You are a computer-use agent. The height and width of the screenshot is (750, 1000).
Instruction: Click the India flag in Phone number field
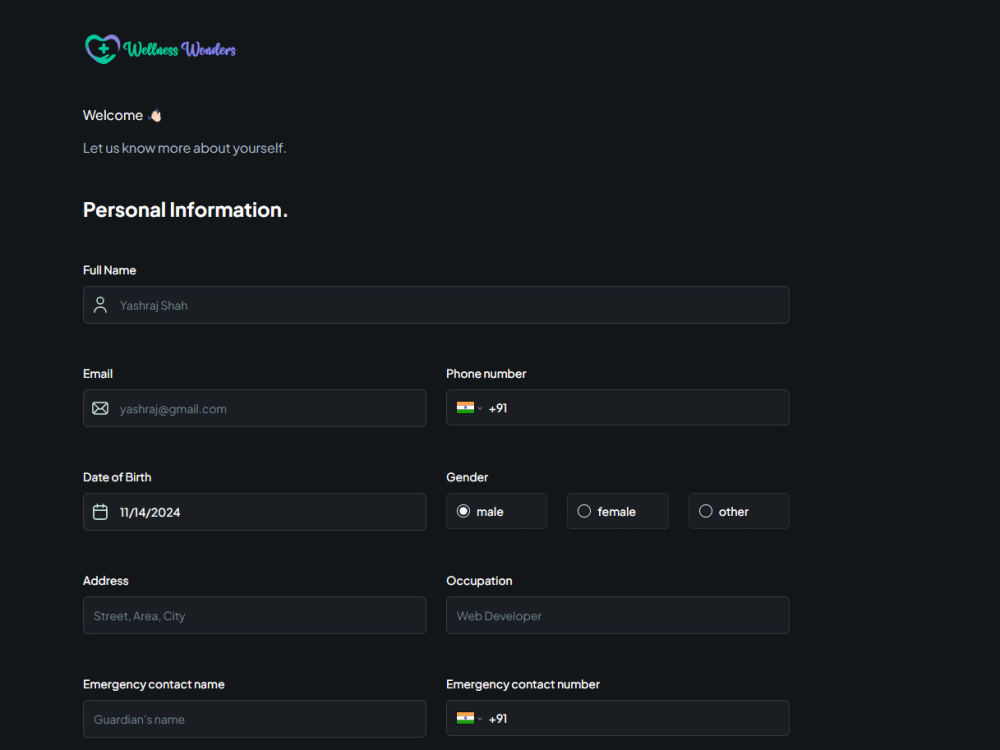[x=465, y=408]
